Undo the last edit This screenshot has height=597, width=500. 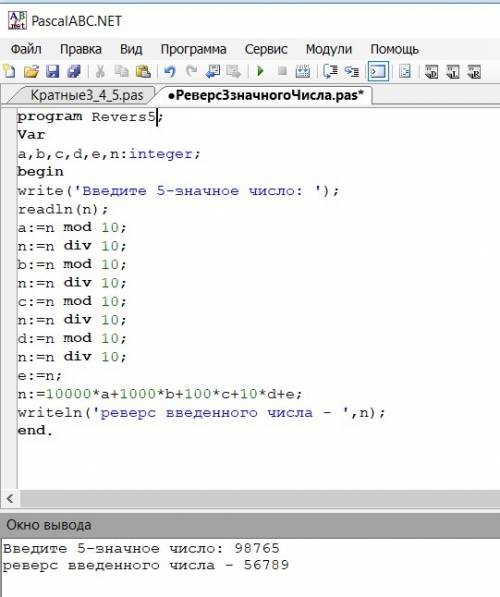click(x=169, y=72)
